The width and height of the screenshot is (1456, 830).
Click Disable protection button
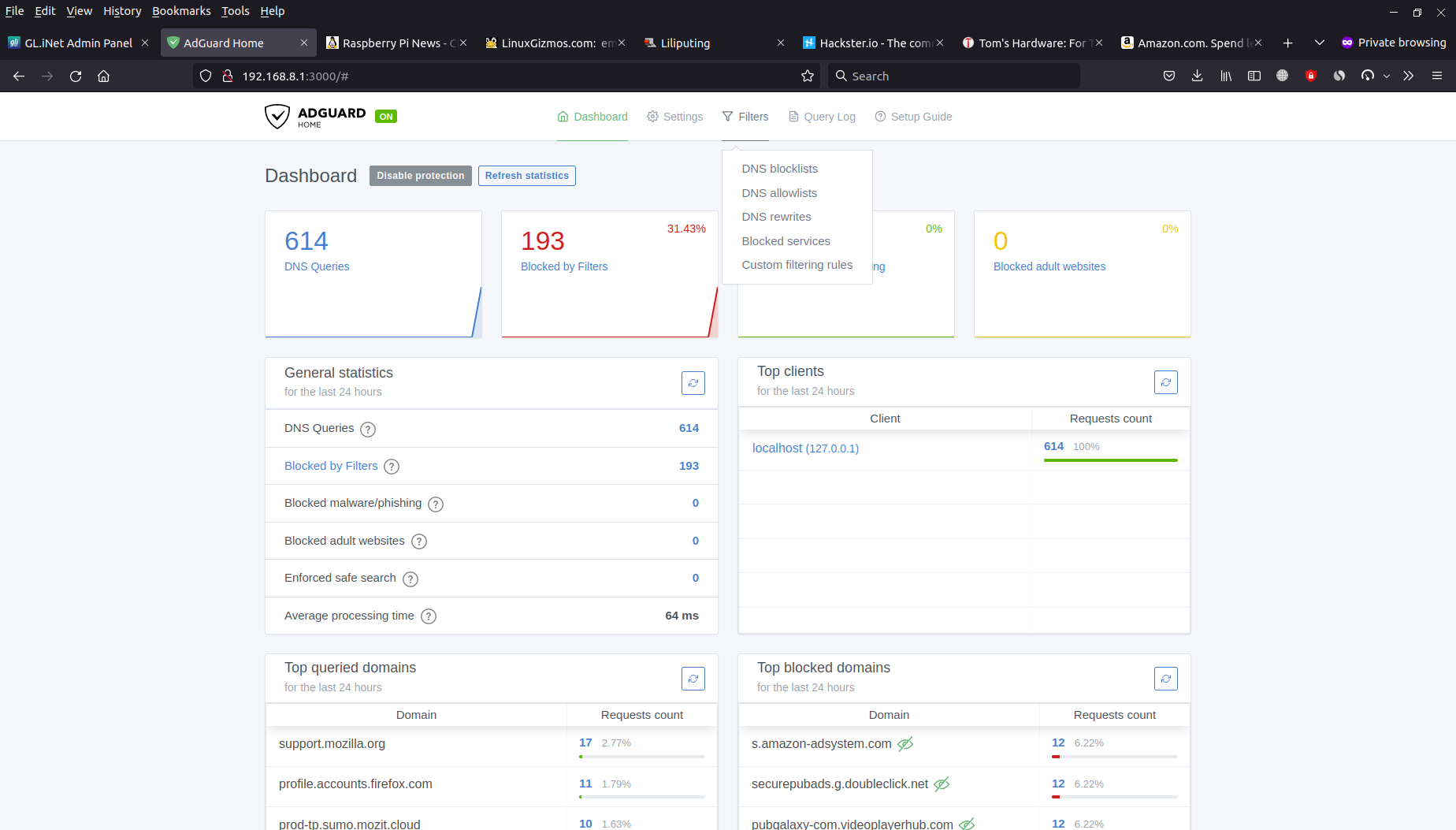[x=420, y=176]
